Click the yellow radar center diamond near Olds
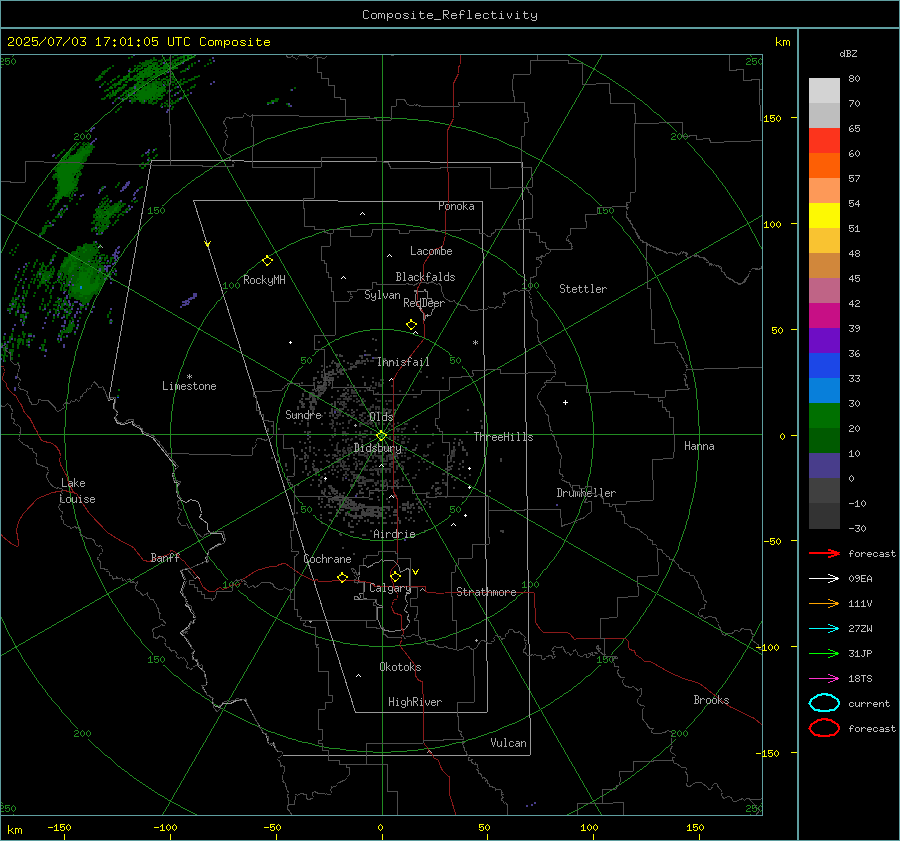 click(382, 436)
